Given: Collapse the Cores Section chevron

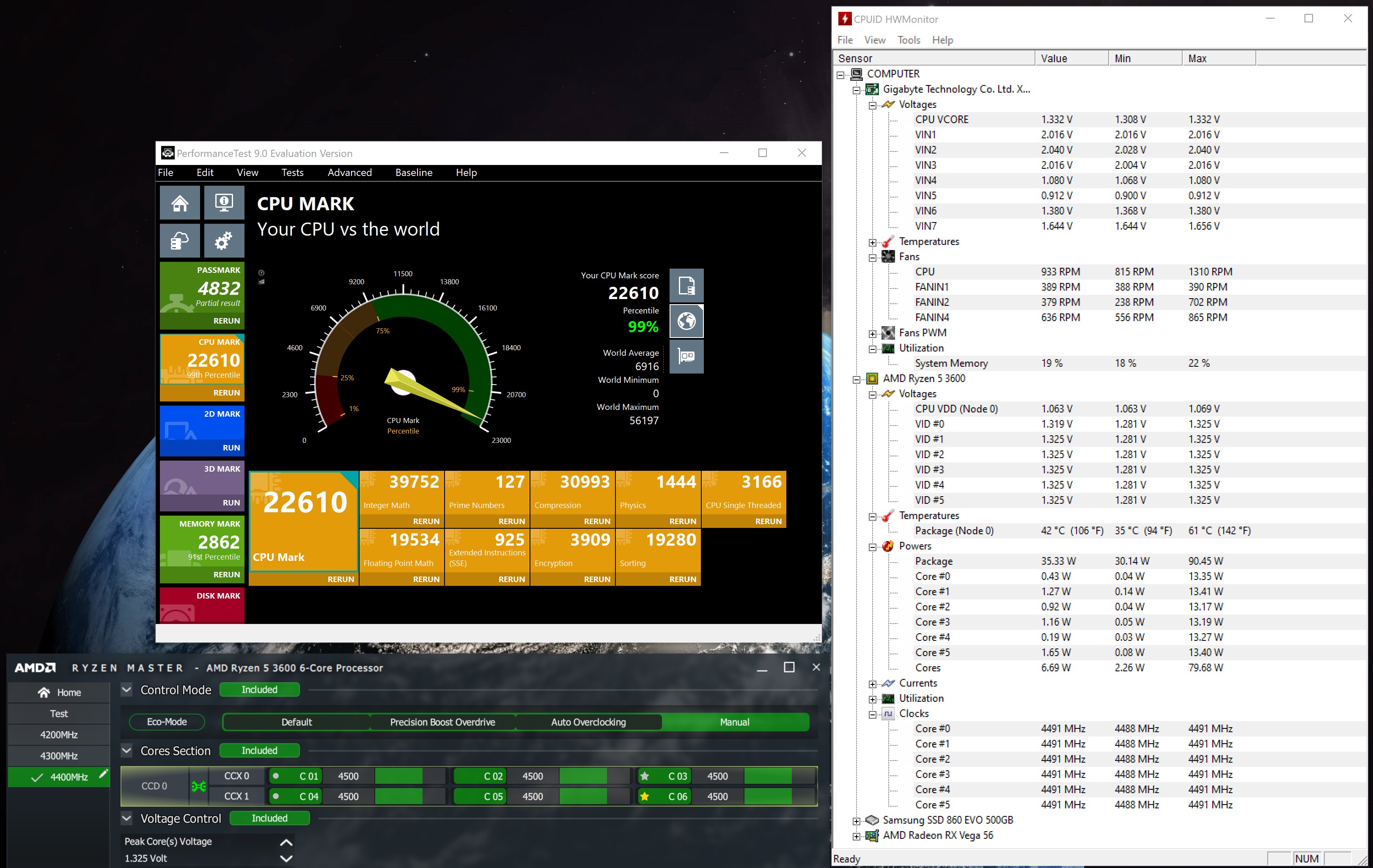Looking at the screenshot, I should (126, 750).
